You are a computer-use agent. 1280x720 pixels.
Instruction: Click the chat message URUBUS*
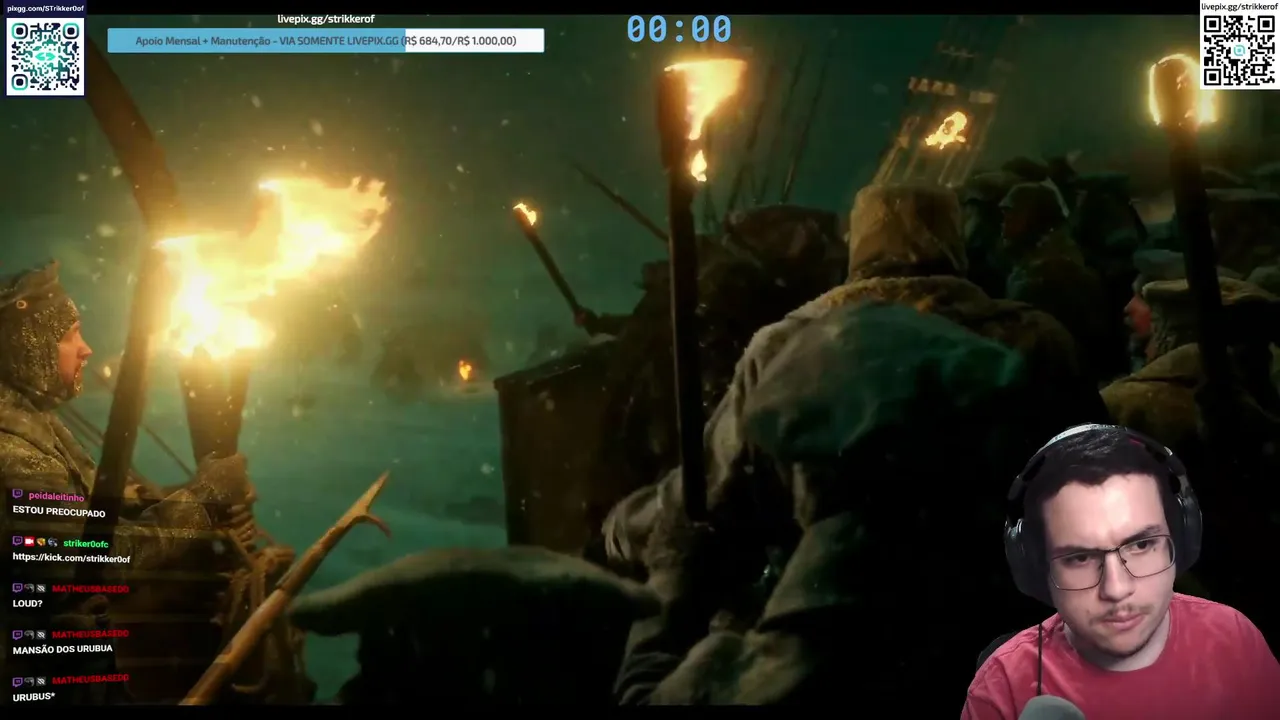pyautogui.click(x=34, y=697)
